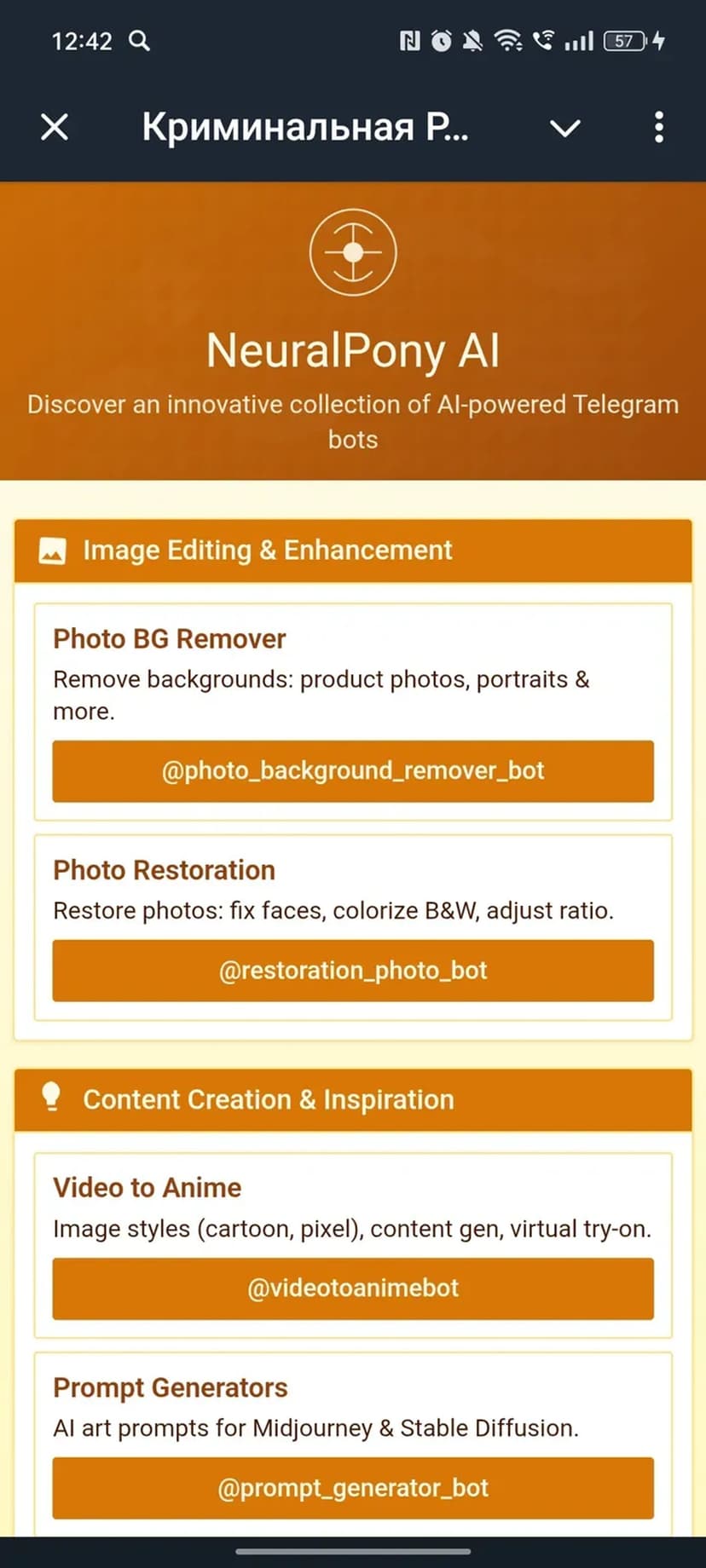Viewport: 706px width, 1568px height.
Task: Click the lightbulb icon beside Content Creation
Action: (x=52, y=1098)
